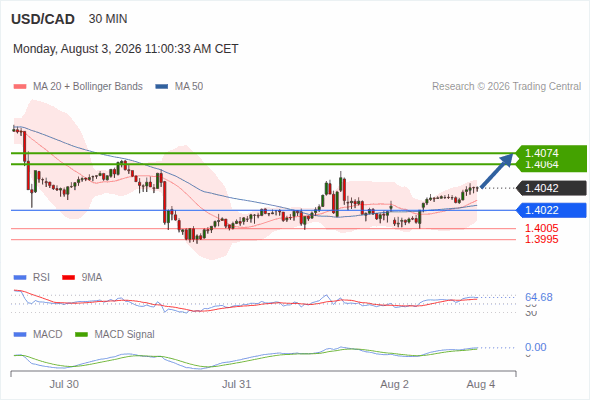Select the Aug 2 timeline date marker
The image size is (590, 400).
(x=394, y=385)
